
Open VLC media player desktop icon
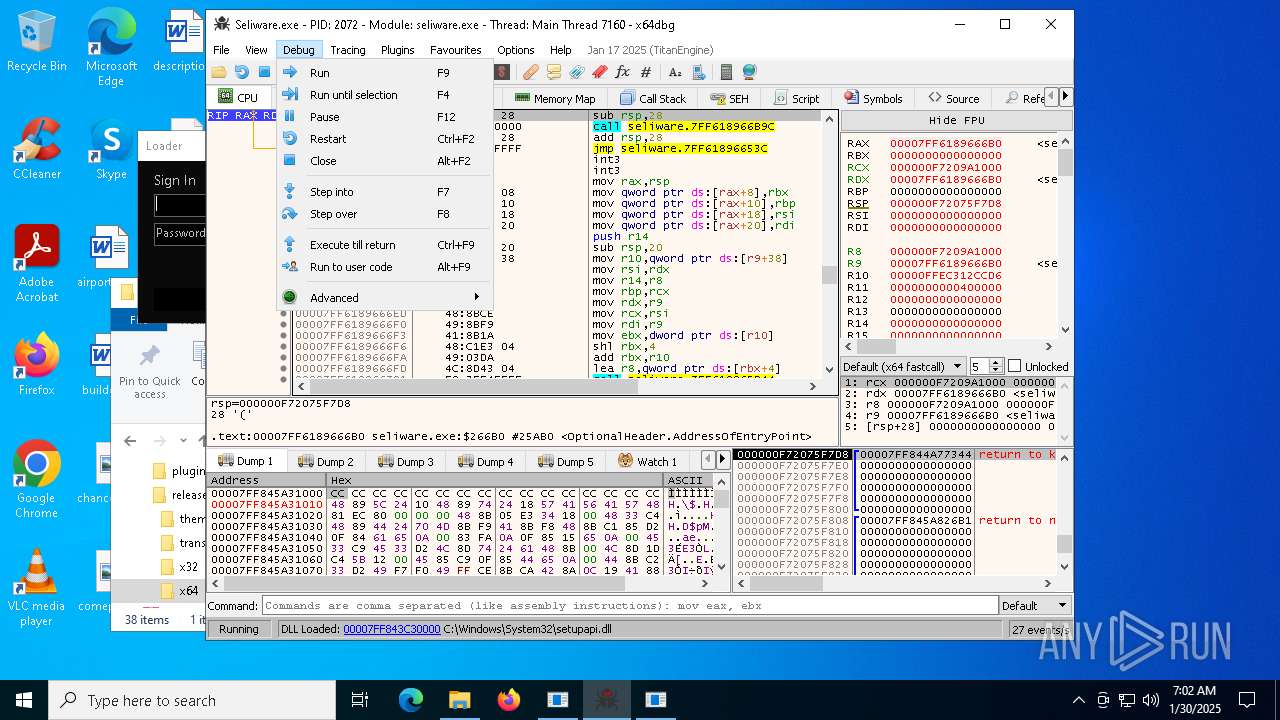coord(37,588)
